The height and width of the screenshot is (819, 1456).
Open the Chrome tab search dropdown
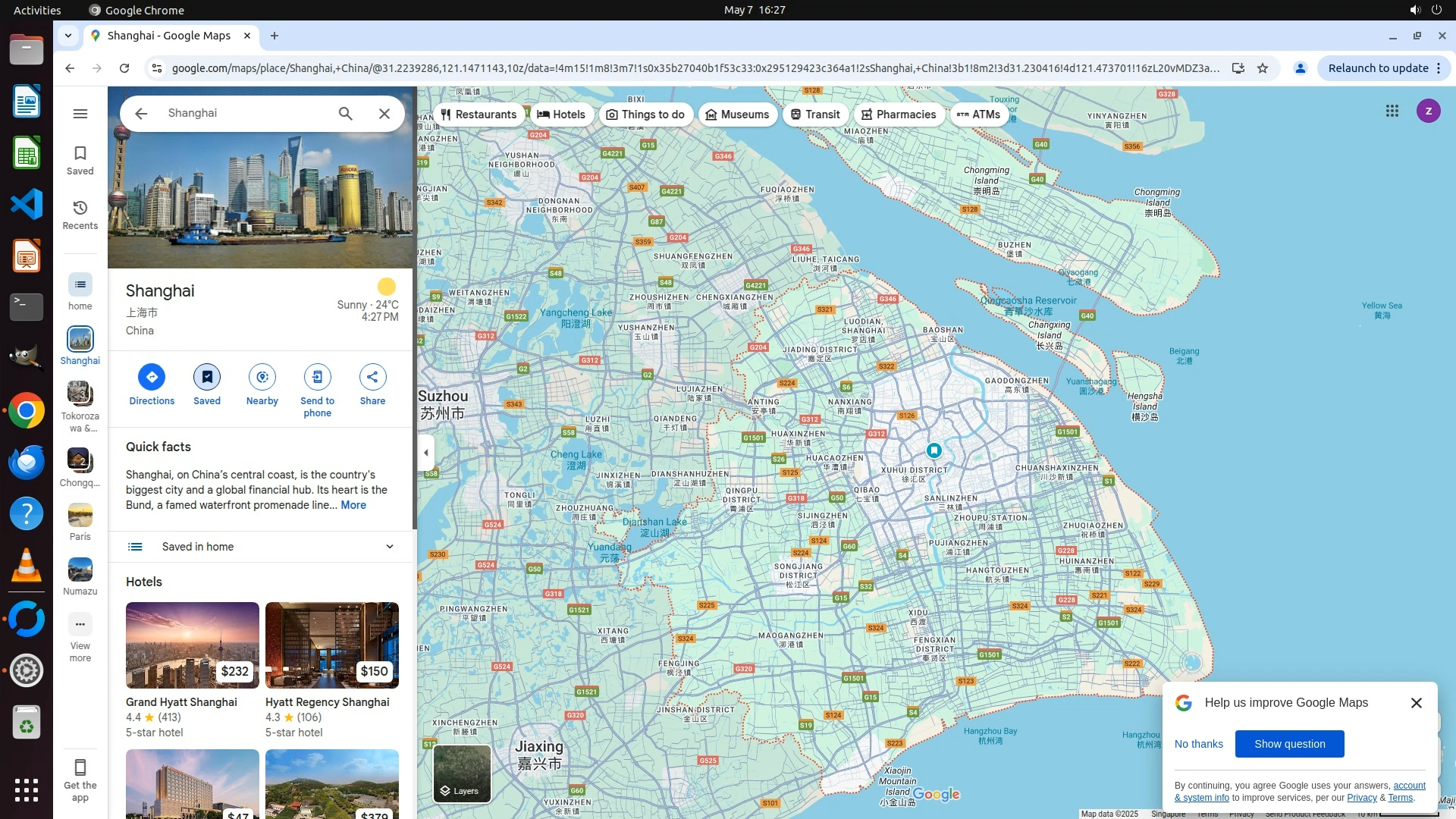(68, 36)
